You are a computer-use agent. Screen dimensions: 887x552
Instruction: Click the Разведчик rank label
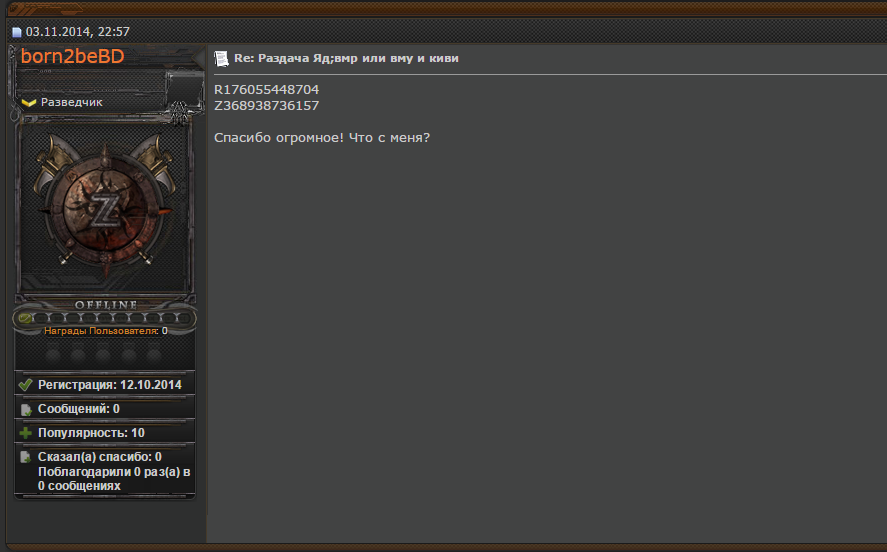point(71,102)
